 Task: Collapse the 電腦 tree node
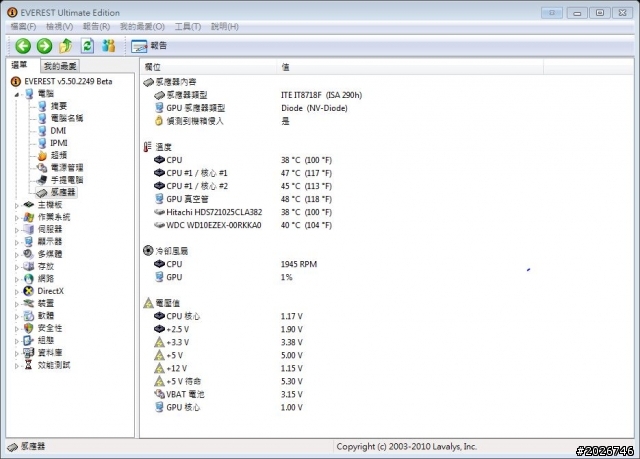click(x=17, y=94)
